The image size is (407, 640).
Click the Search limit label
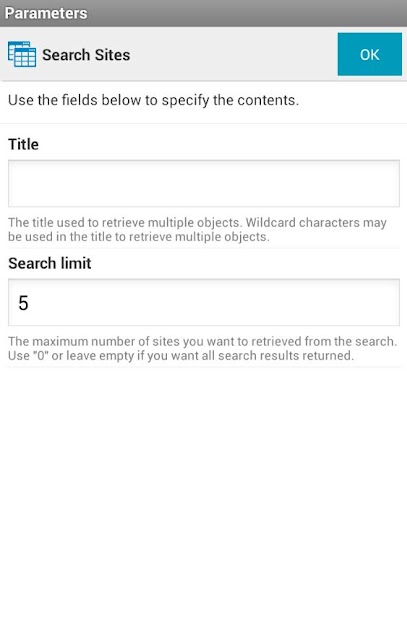click(50, 263)
